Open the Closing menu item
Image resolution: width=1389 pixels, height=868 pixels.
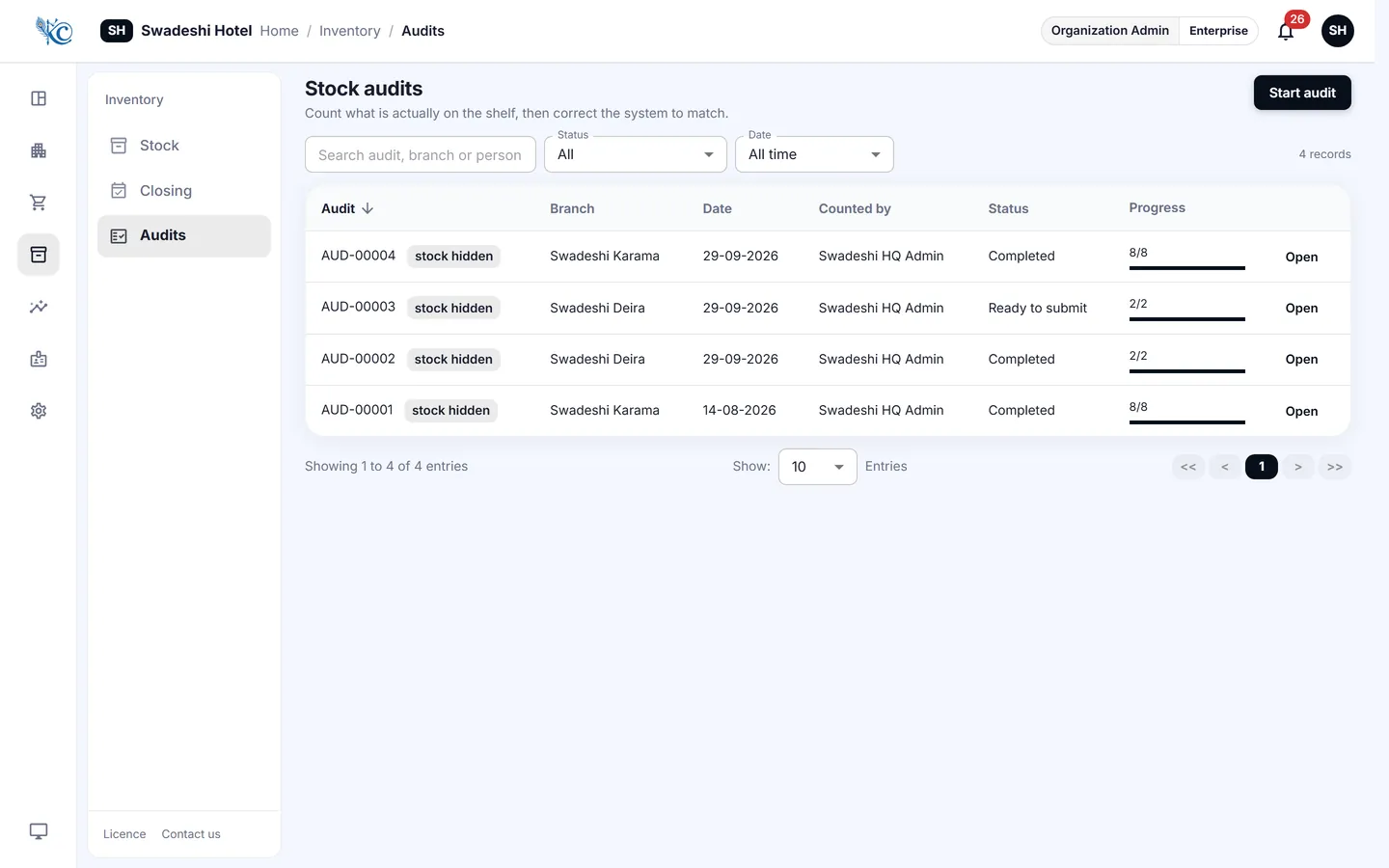pyautogui.click(x=184, y=191)
